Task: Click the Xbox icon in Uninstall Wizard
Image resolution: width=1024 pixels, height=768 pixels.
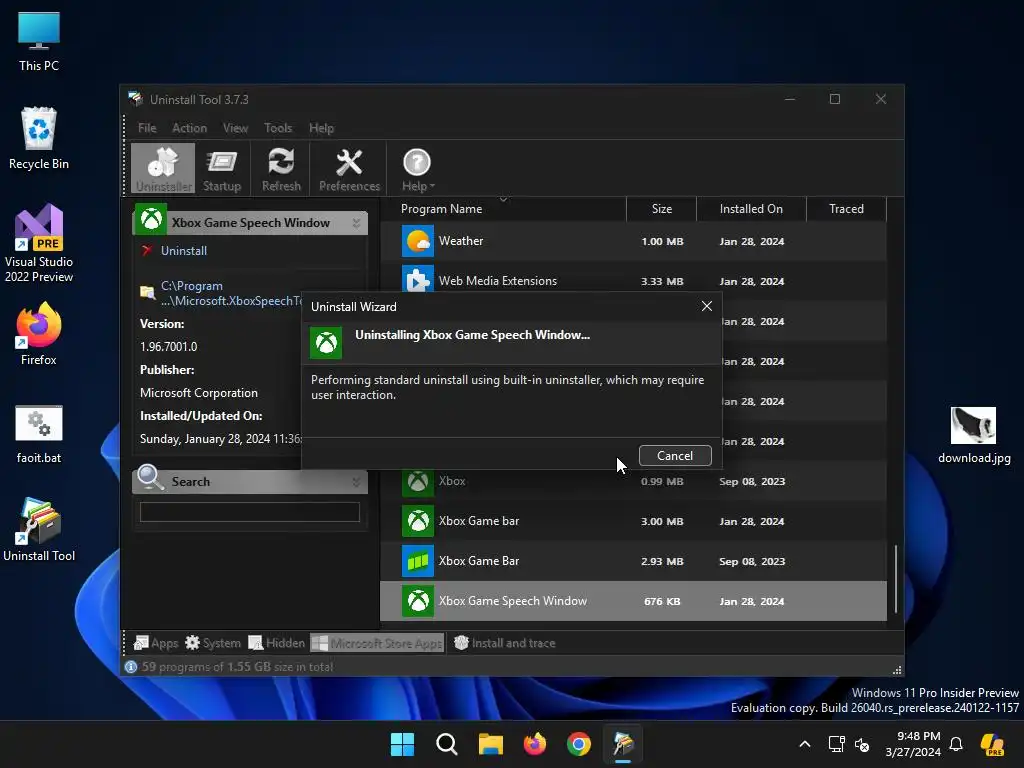Action: coord(326,343)
